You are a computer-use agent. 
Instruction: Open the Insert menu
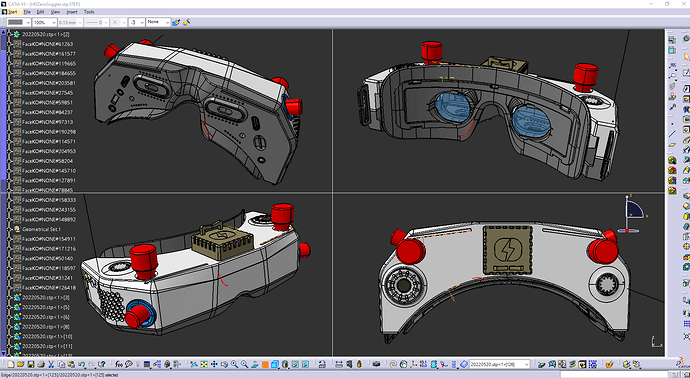coord(72,12)
